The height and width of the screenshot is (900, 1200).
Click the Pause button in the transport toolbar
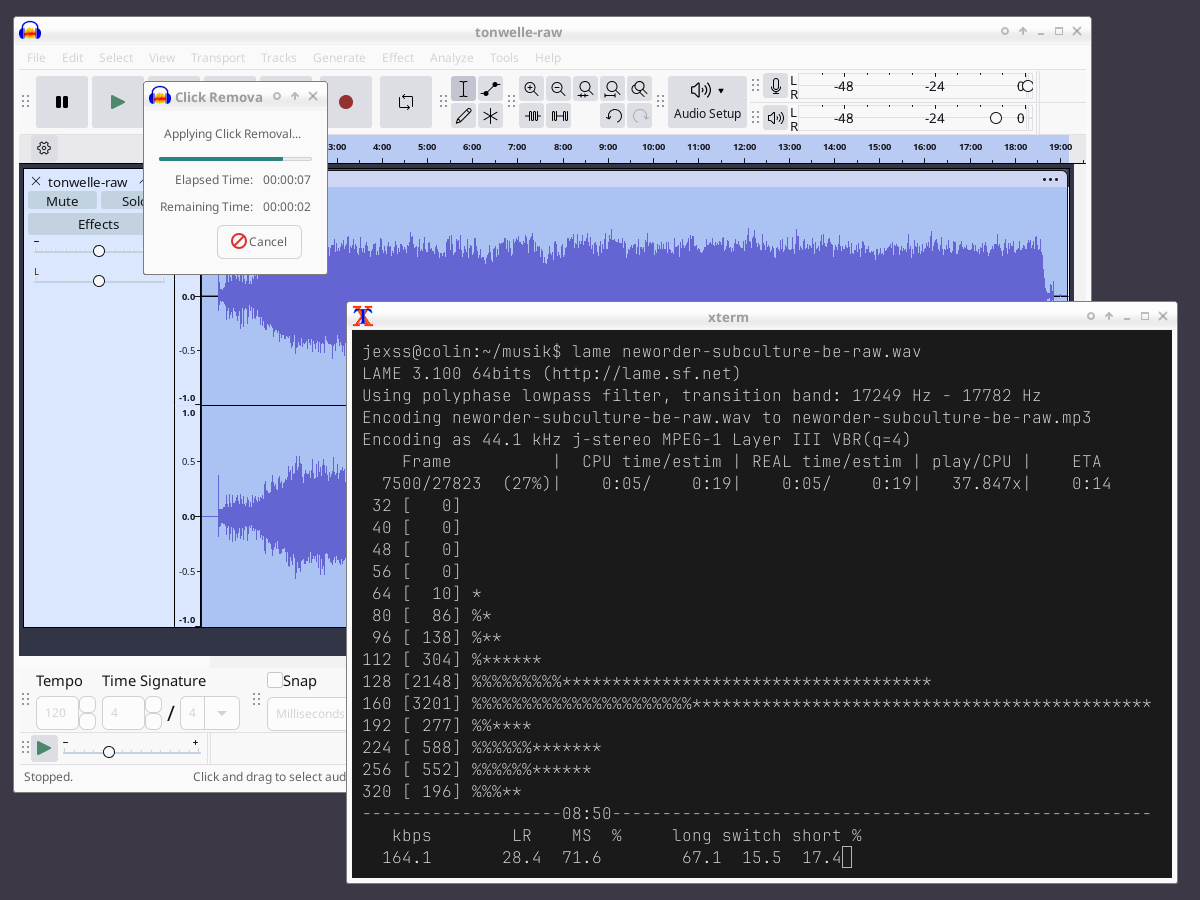tap(62, 102)
